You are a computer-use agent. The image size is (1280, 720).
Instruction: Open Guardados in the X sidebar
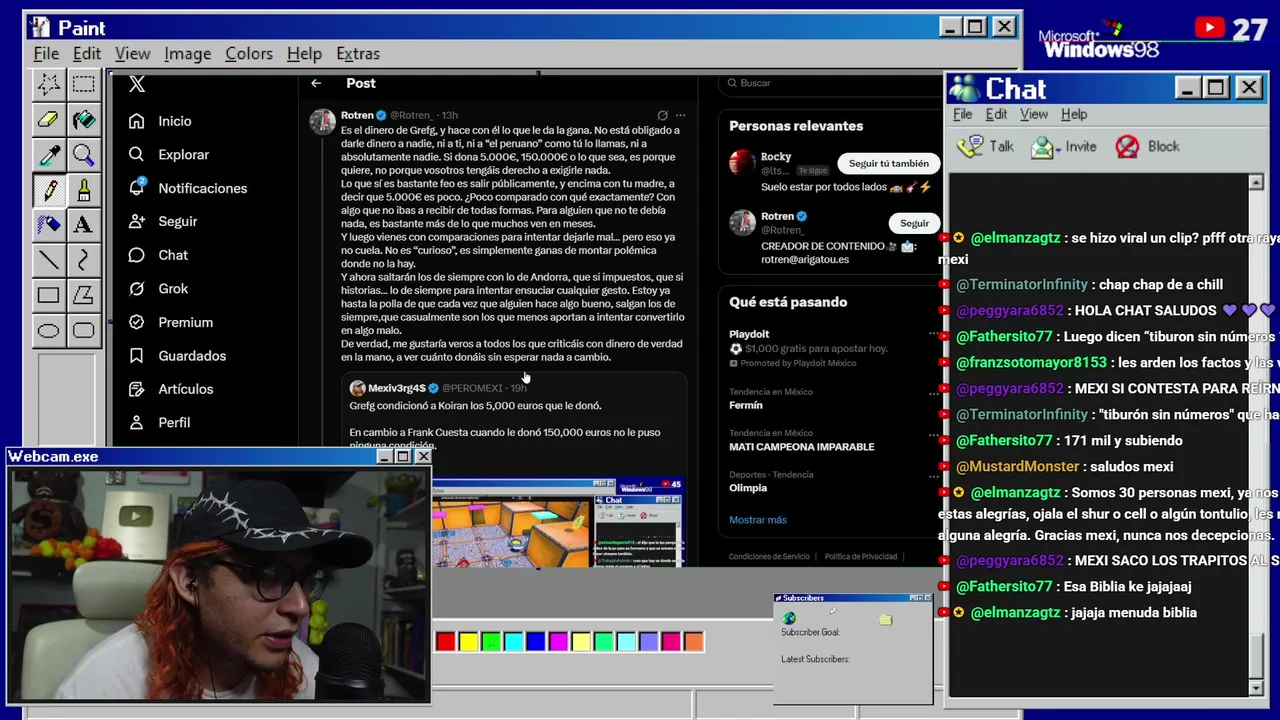(177, 355)
